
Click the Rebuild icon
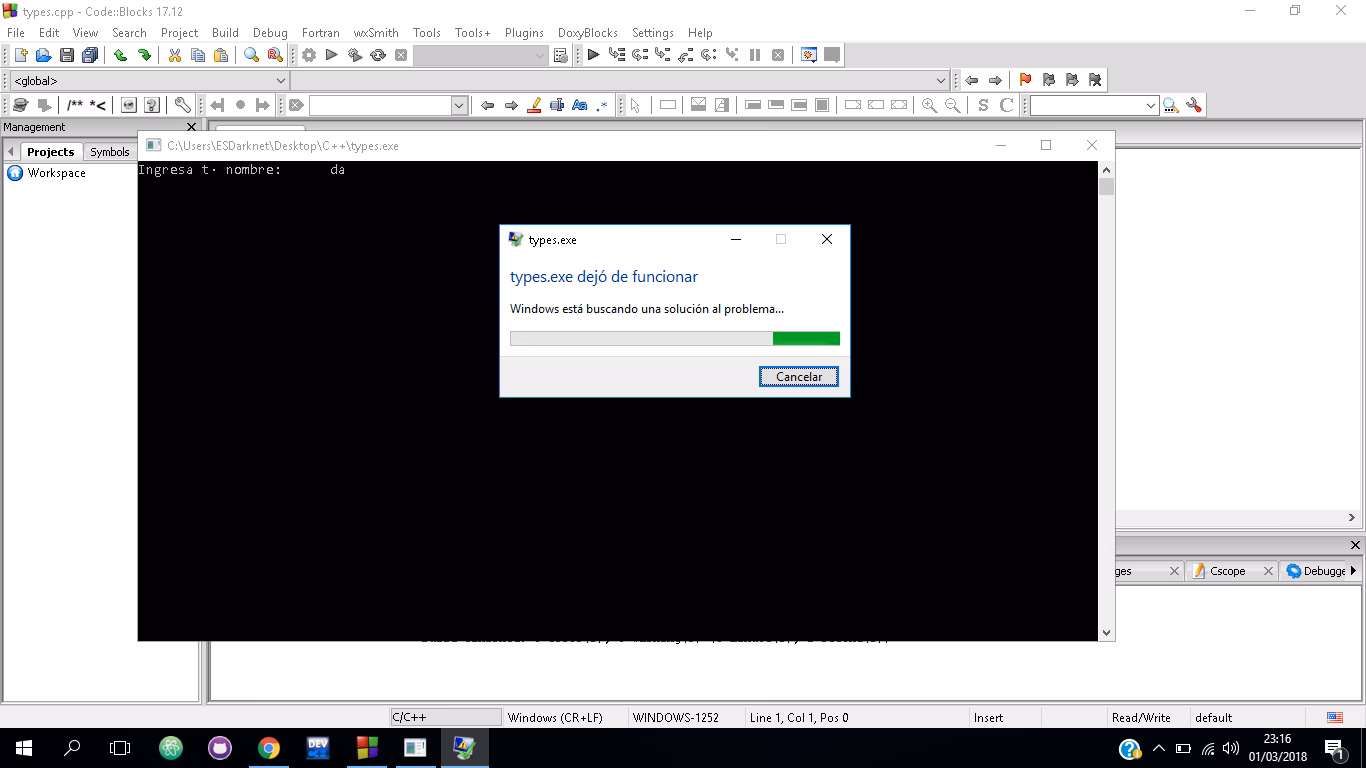click(378, 56)
